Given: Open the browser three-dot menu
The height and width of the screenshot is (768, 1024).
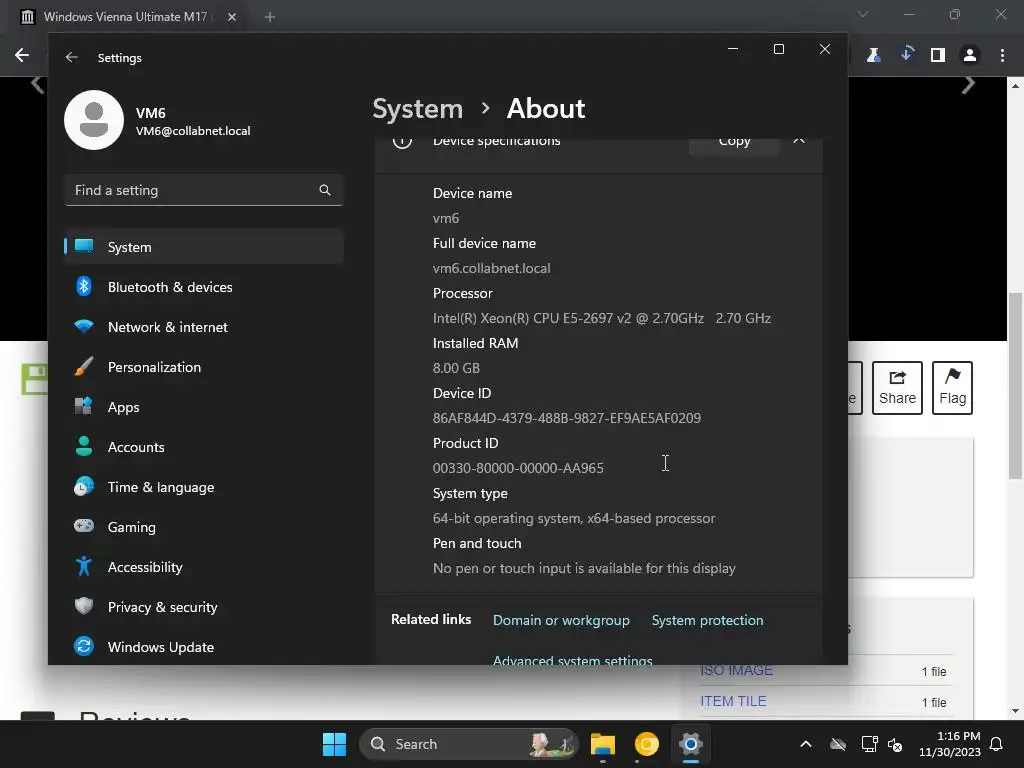Looking at the screenshot, I should pyautogui.click(x=1002, y=56).
